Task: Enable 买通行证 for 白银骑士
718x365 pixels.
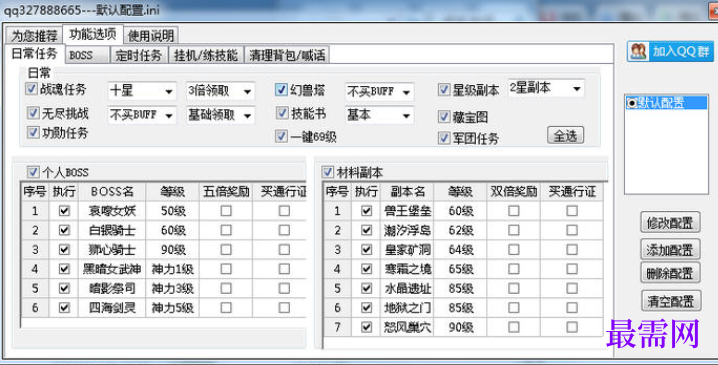Action: coord(284,230)
